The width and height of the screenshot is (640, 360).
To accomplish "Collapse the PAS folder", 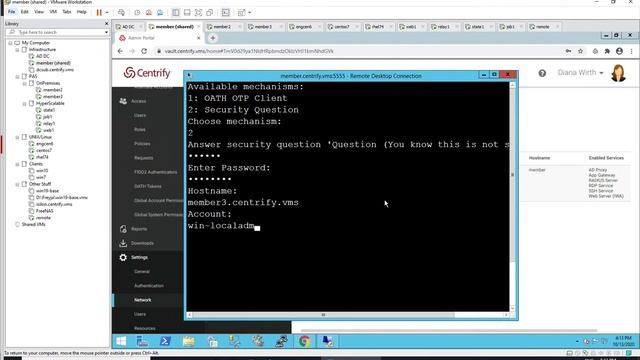I will pos(17,77).
